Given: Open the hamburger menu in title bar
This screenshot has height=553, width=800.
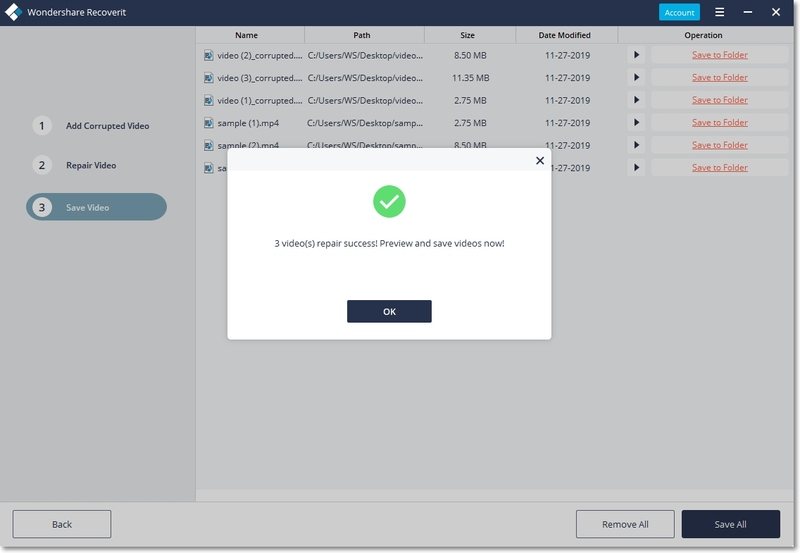Looking at the screenshot, I should pyautogui.click(x=719, y=12).
